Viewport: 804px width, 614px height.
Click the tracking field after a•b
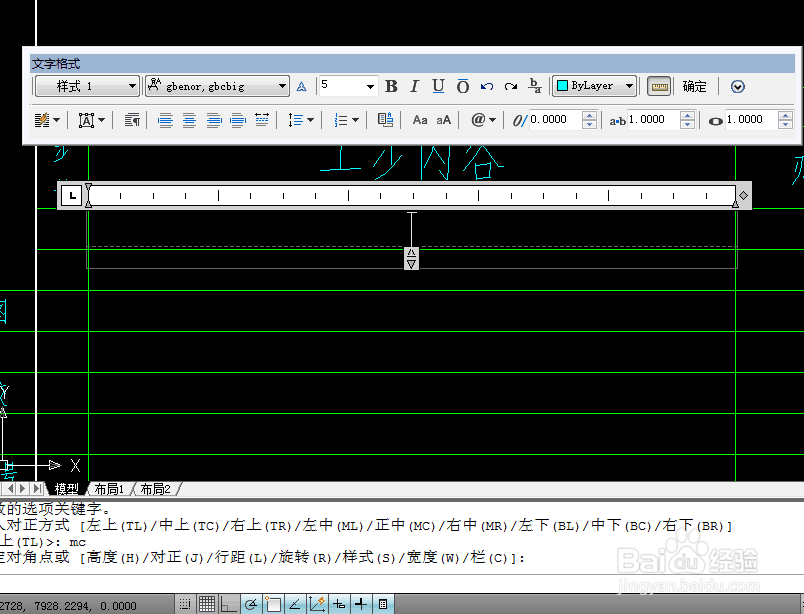pos(653,120)
